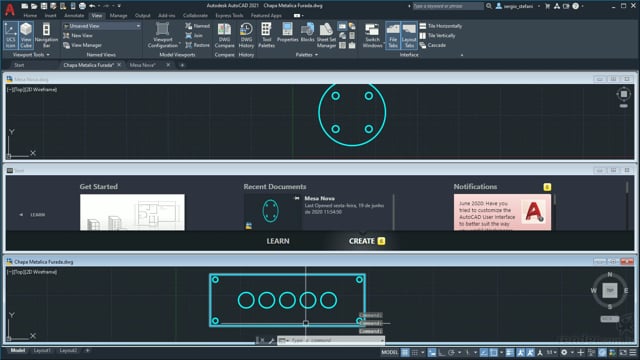This screenshot has width=640, height=360.
Task: Open the View Manager
Action: [82, 45]
